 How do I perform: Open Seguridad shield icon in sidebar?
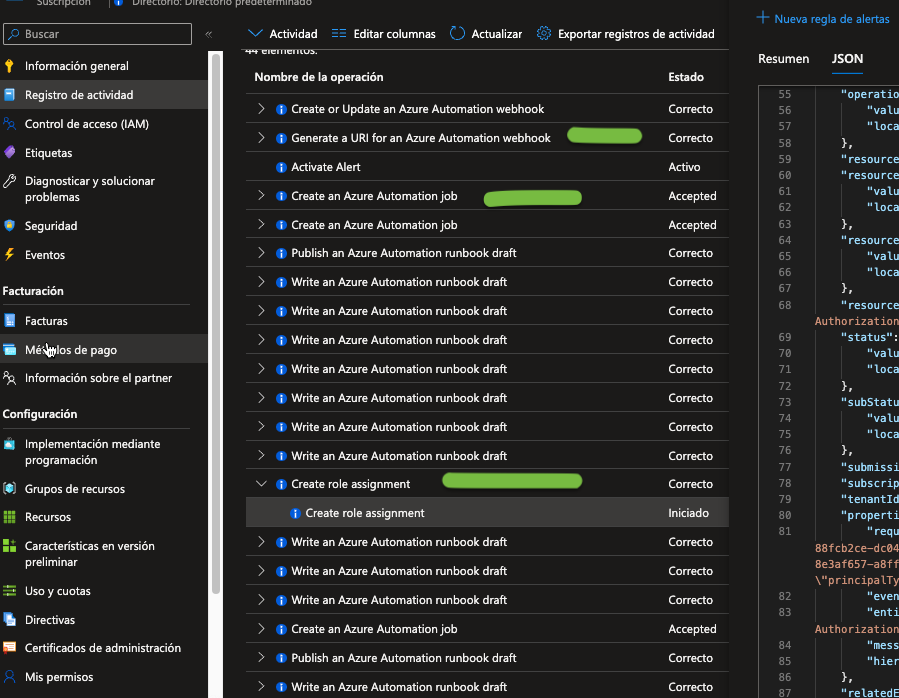tap(9, 226)
